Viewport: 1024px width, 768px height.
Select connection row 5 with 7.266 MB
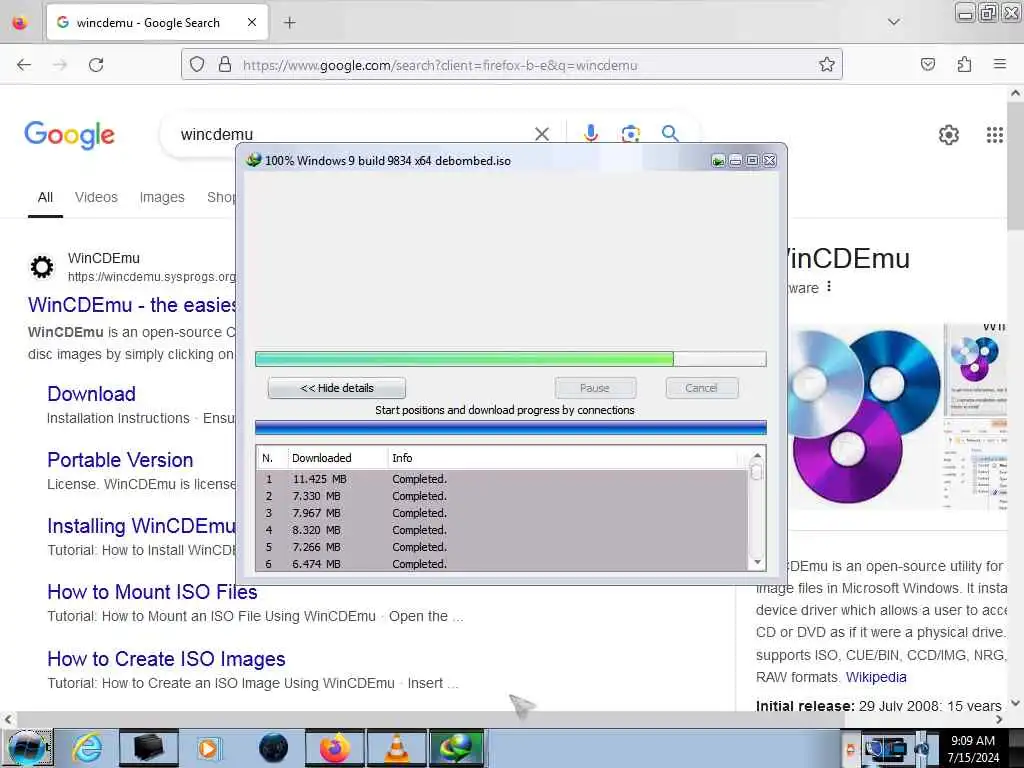pos(502,547)
